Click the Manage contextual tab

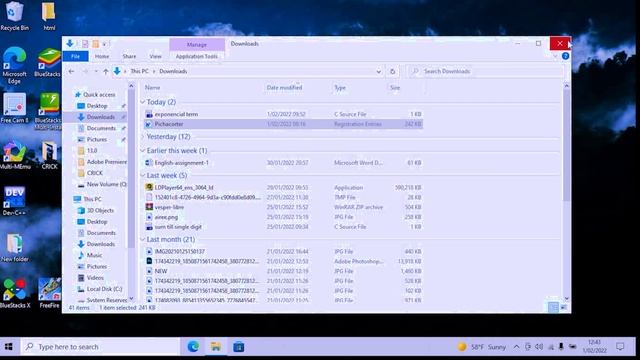(x=197, y=44)
